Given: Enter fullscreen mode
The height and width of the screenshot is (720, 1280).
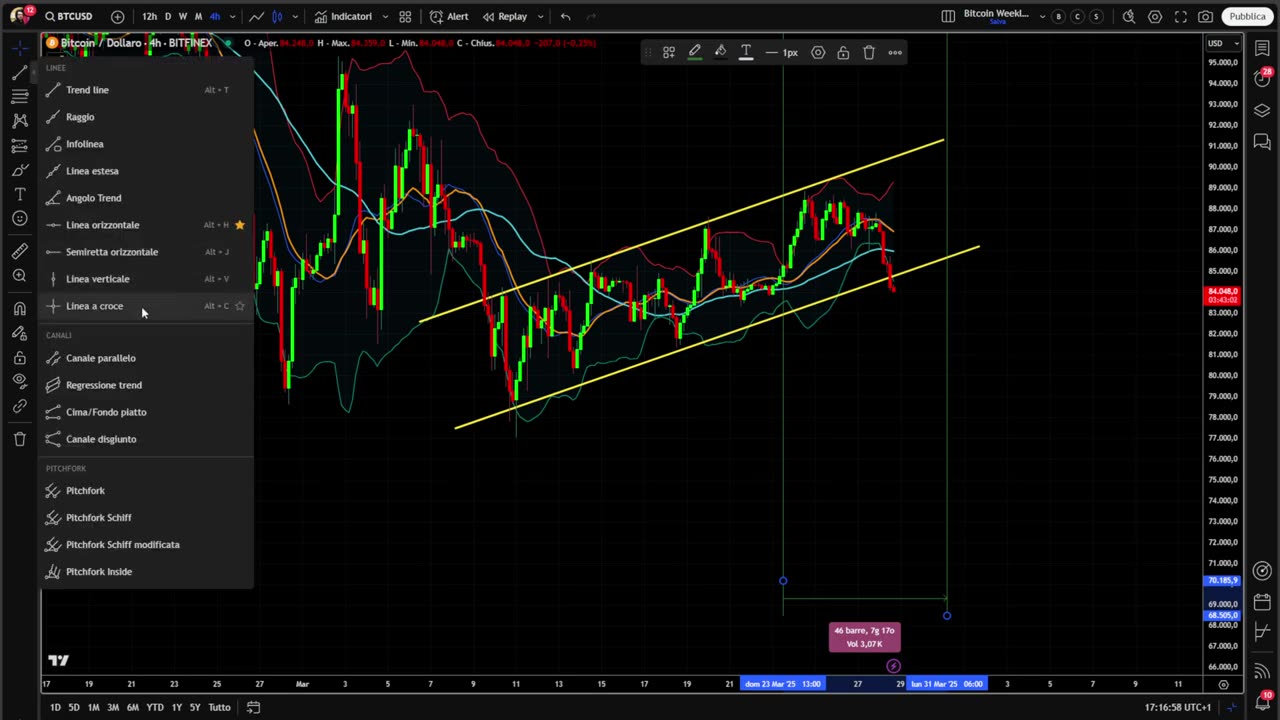Looking at the screenshot, I should [1181, 16].
